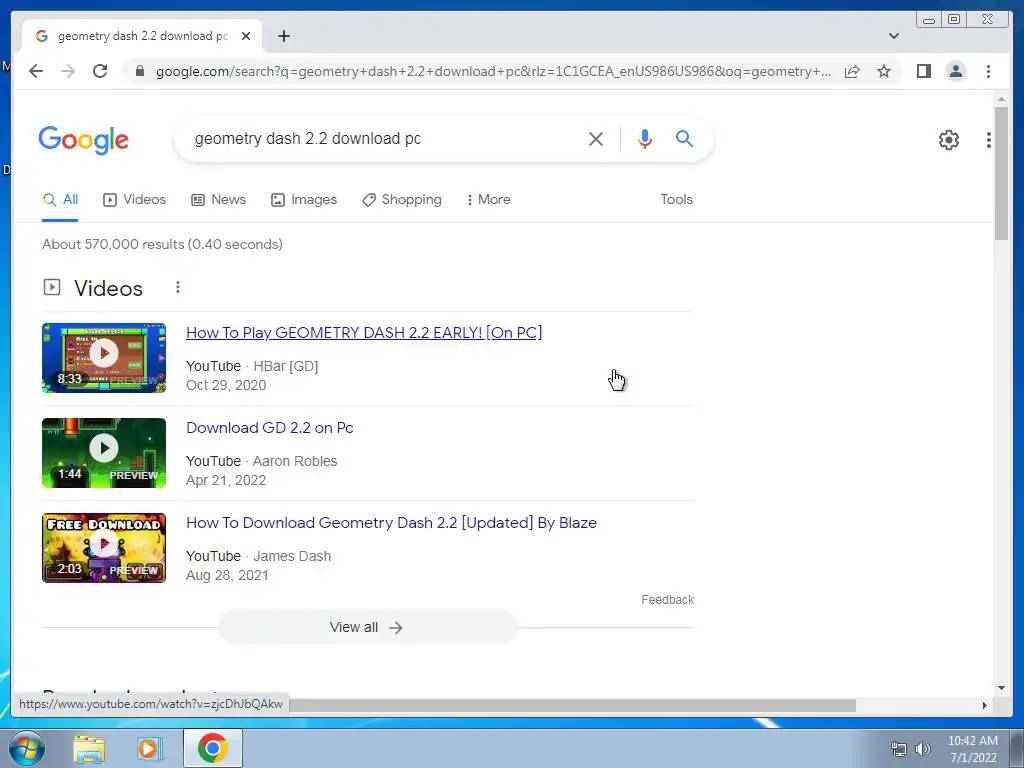The image size is (1024, 768).
Task: Click the Oct 29, 2020 date text
Action: pos(226,385)
